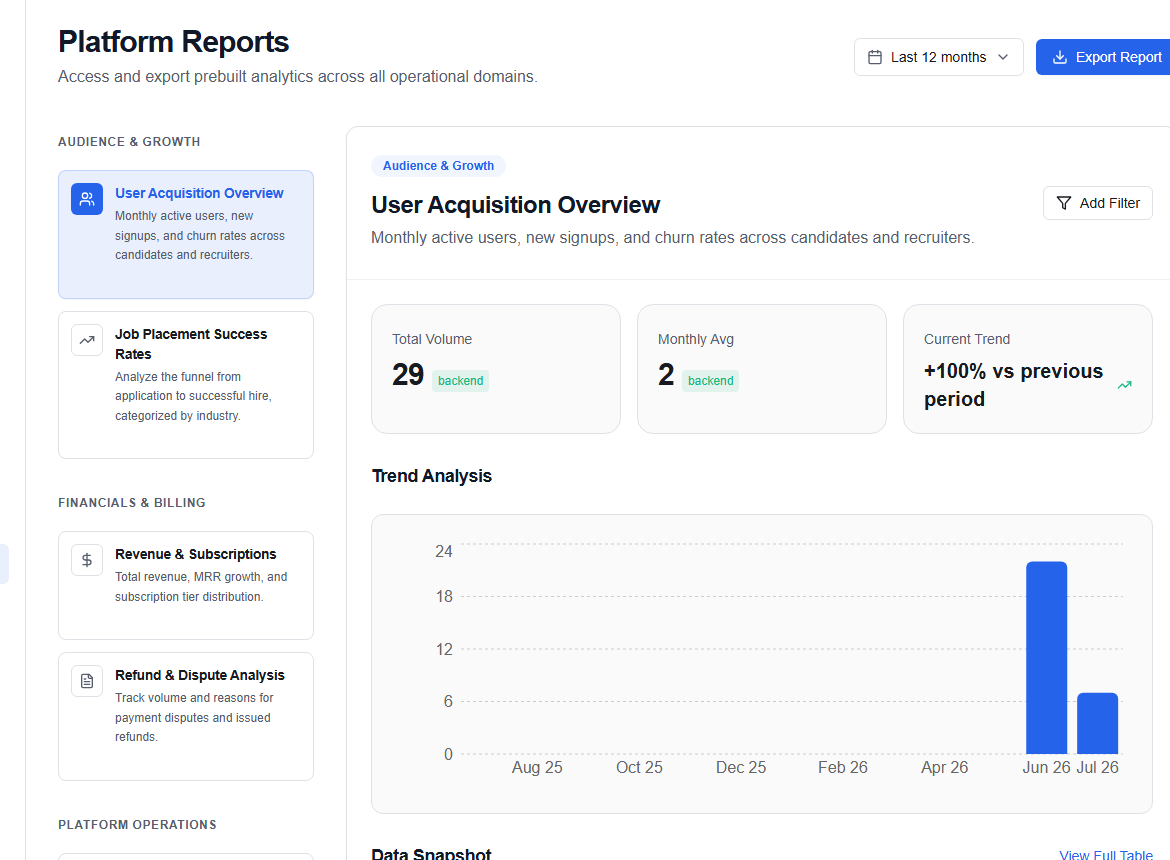Click the Apr 26 axis label
This screenshot has width=1170, height=860.
(x=945, y=768)
